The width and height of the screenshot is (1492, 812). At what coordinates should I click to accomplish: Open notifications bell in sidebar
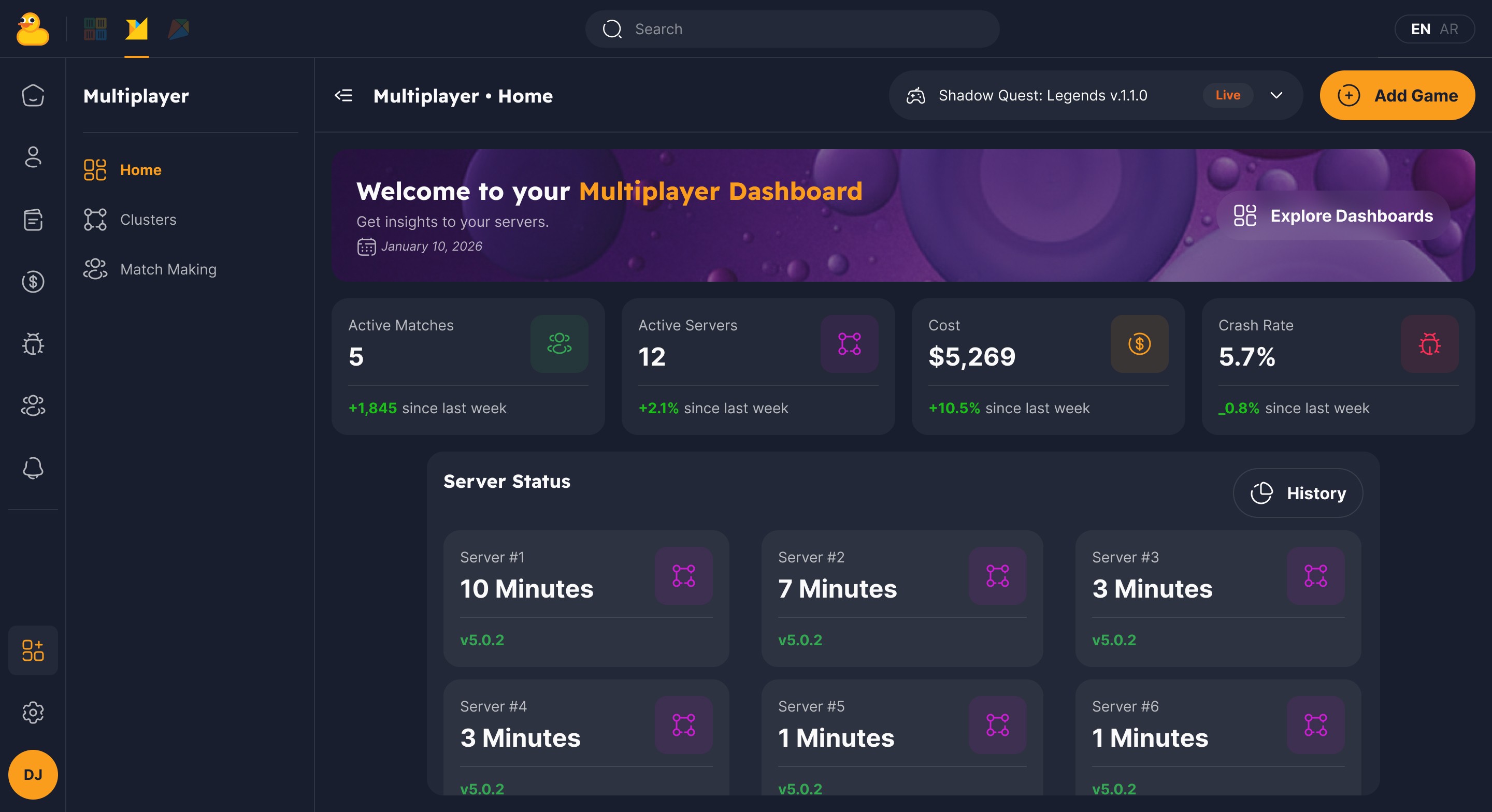click(x=33, y=468)
